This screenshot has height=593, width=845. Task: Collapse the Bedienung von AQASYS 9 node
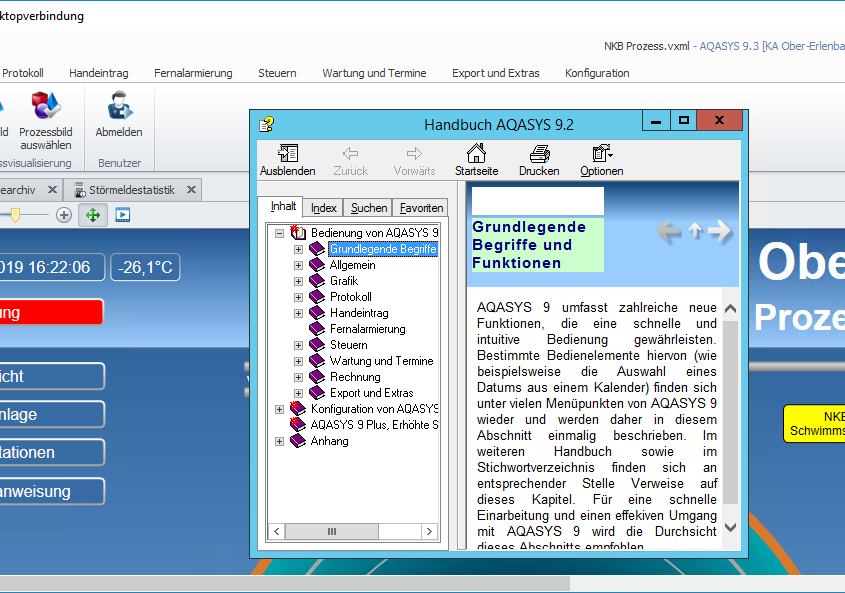coord(279,233)
